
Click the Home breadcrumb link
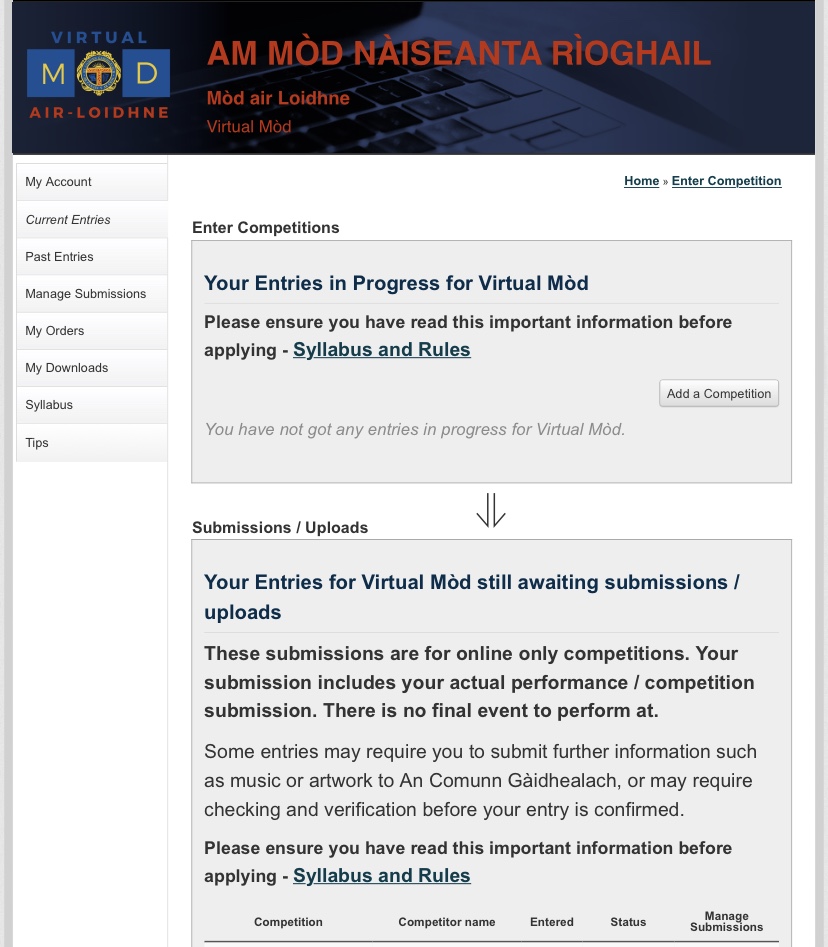coord(641,181)
